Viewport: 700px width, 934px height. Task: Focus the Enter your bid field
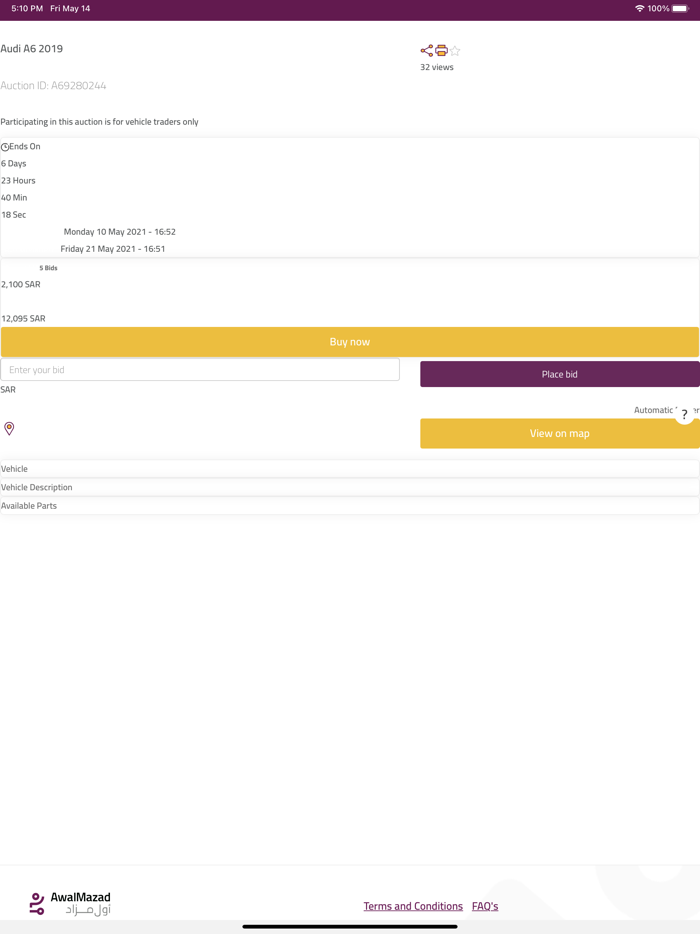point(200,369)
